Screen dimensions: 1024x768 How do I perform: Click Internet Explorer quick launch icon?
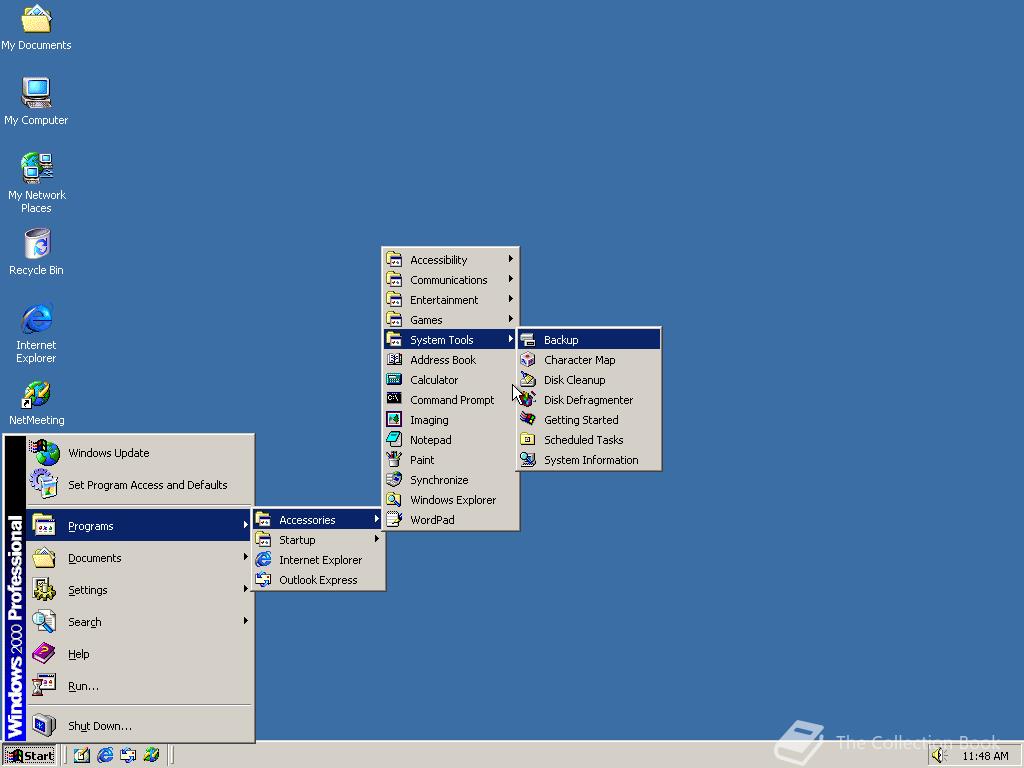(x=105, y=755)
